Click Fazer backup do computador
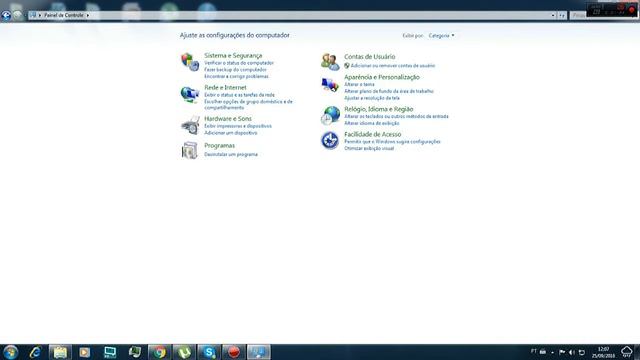The height and width of the screenshot is (360, 640). pyautogui.click(x=236, y=70)
